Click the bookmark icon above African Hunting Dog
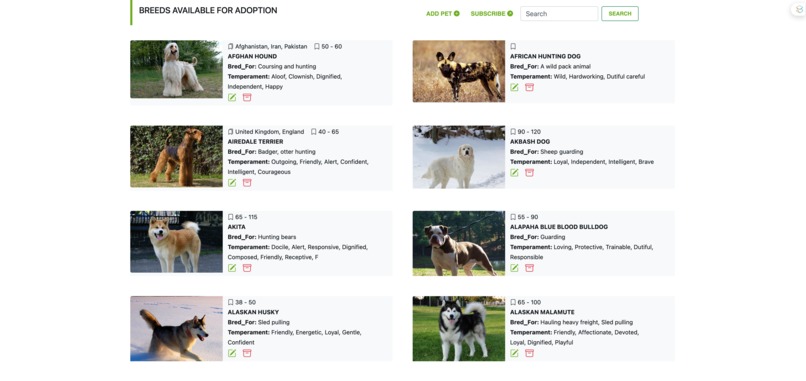The image size is (806, 381). (513, 46)
